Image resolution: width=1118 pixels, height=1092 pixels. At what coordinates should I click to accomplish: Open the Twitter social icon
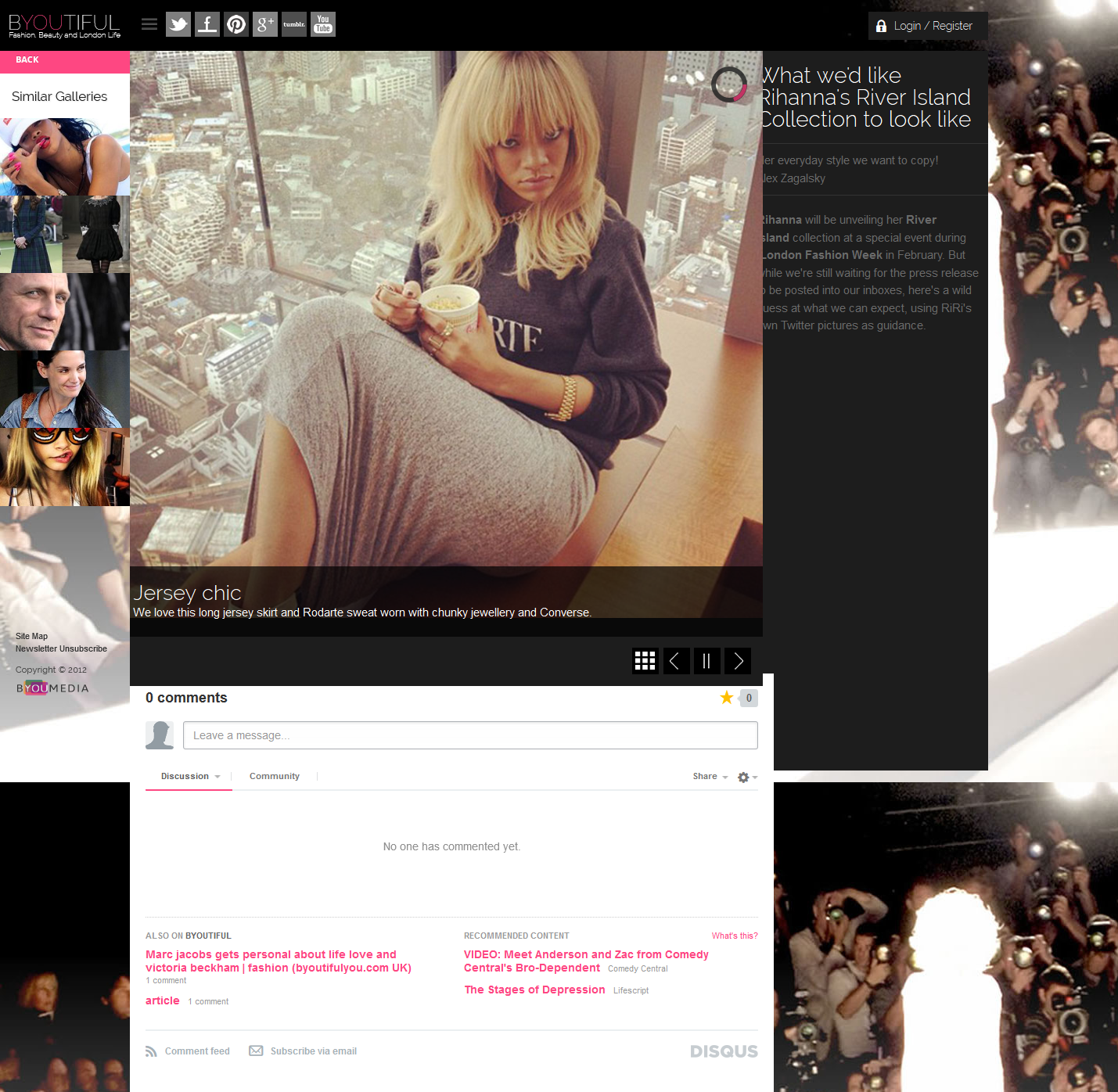click(178, 24)
